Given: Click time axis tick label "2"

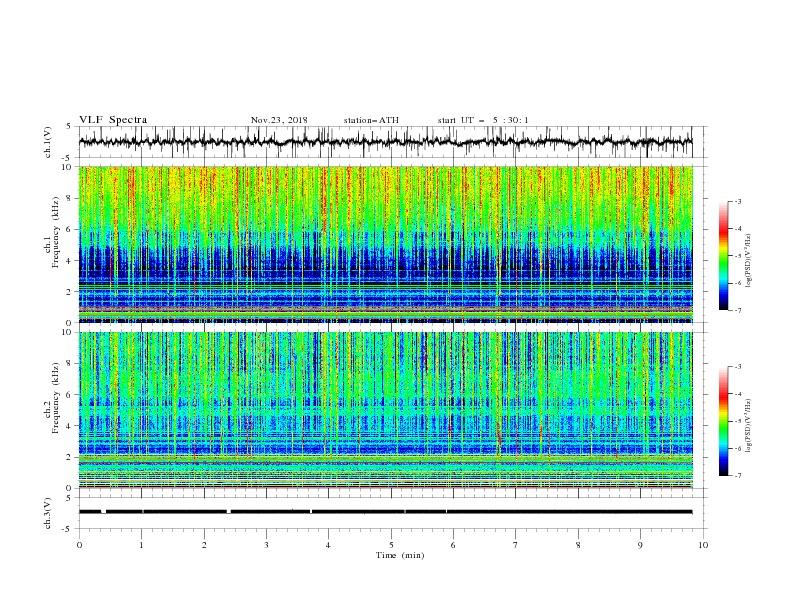Looking at the screenshot, I should 204,545.
